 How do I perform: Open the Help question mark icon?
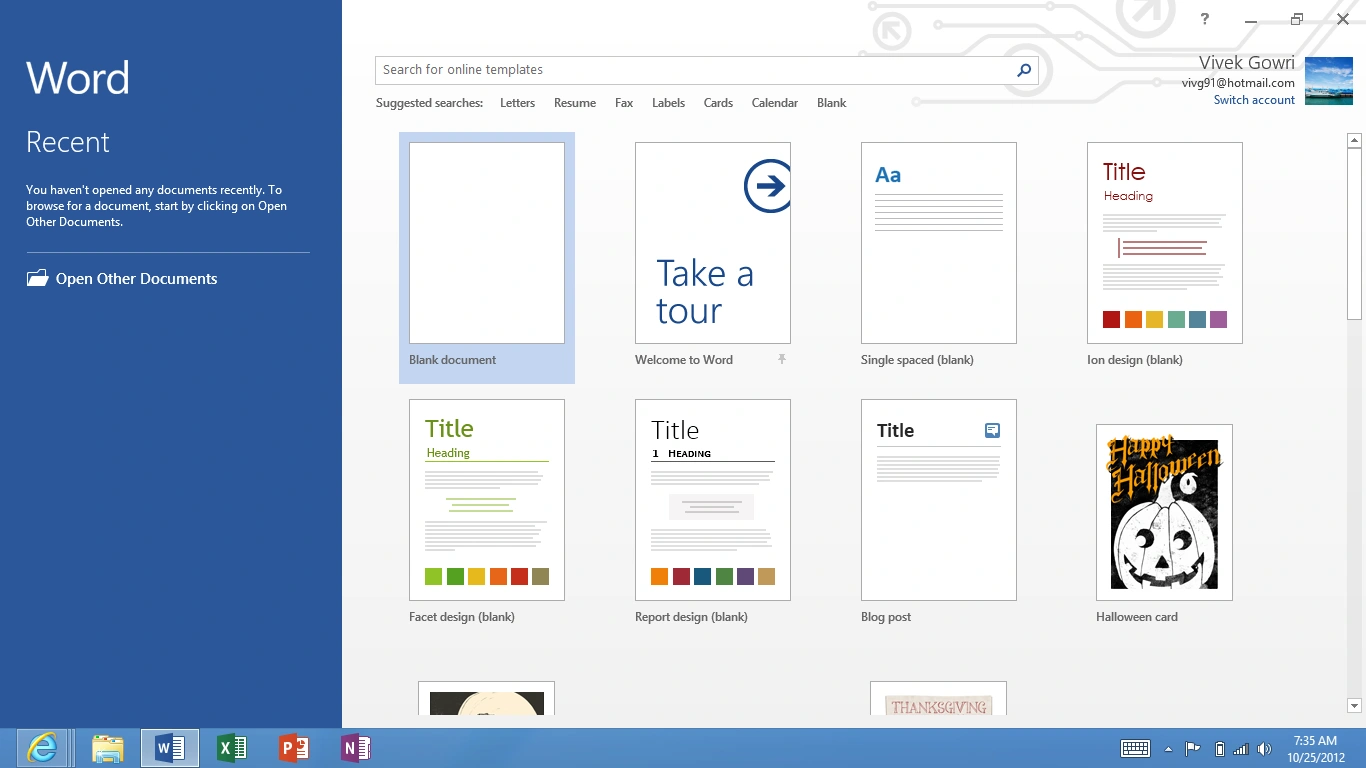click(x=1205, y=19)
